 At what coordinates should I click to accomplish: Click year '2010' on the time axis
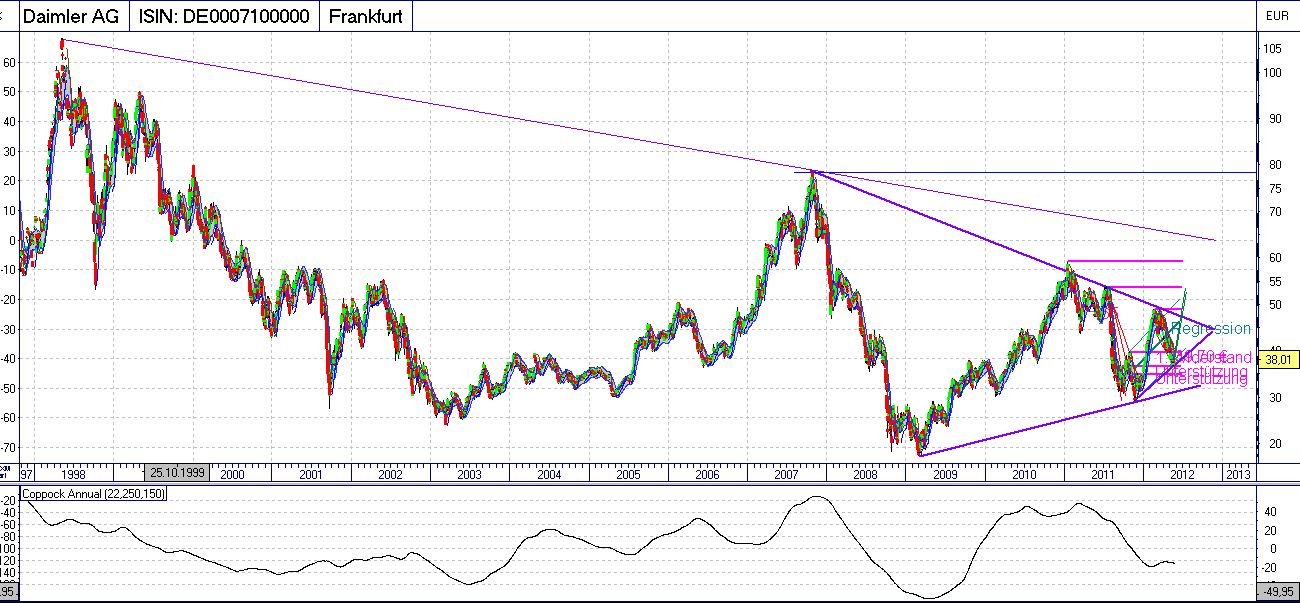(1024, 474)
